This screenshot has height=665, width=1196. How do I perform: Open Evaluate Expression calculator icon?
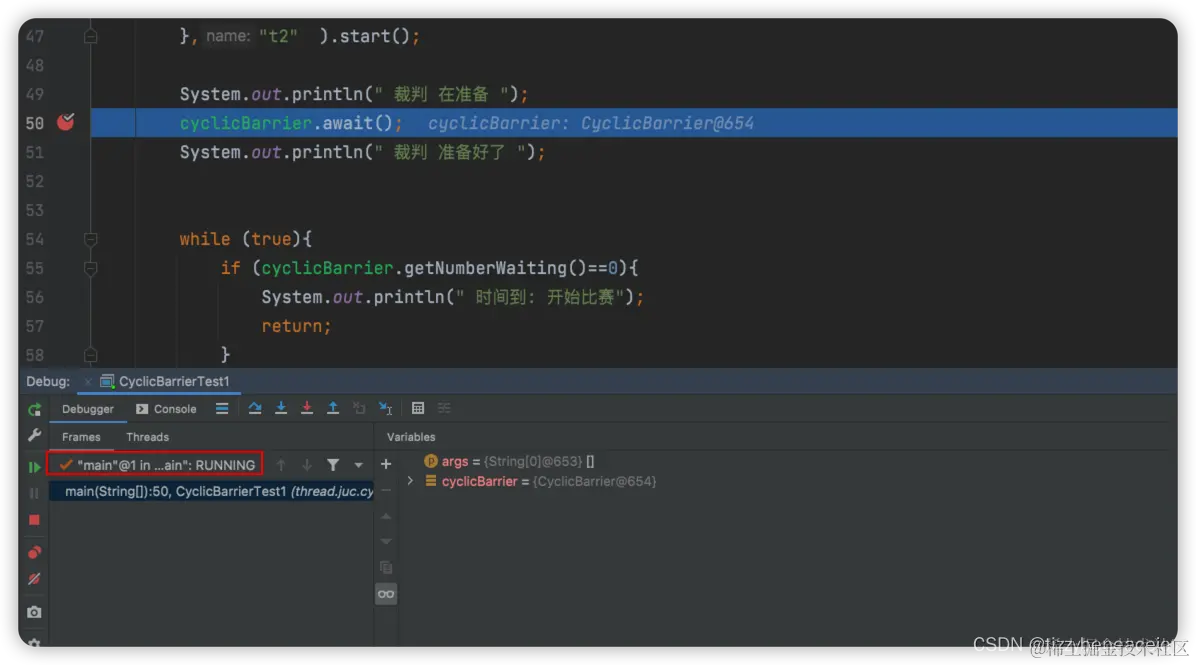418,409
